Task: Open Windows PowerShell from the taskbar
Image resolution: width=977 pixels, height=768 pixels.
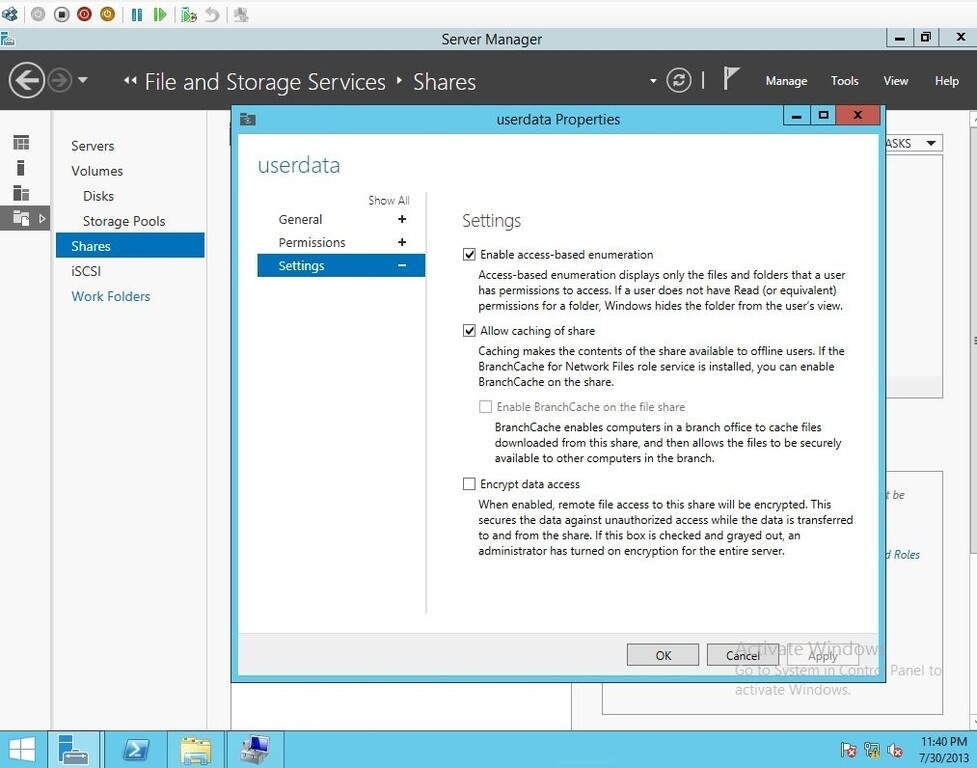Action: pyautogui.click(x=136, y=749)
